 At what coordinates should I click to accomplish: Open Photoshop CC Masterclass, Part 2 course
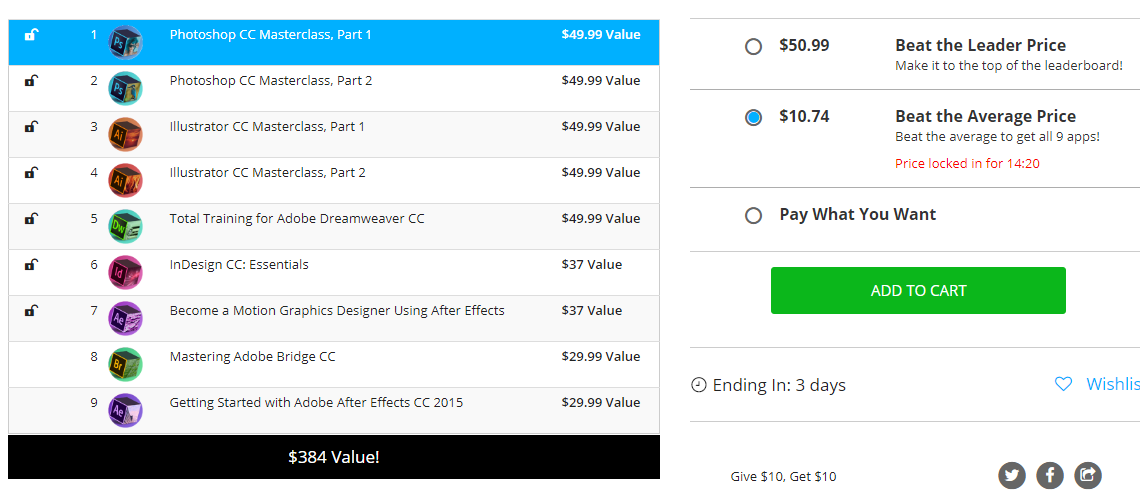pos(270,81)
